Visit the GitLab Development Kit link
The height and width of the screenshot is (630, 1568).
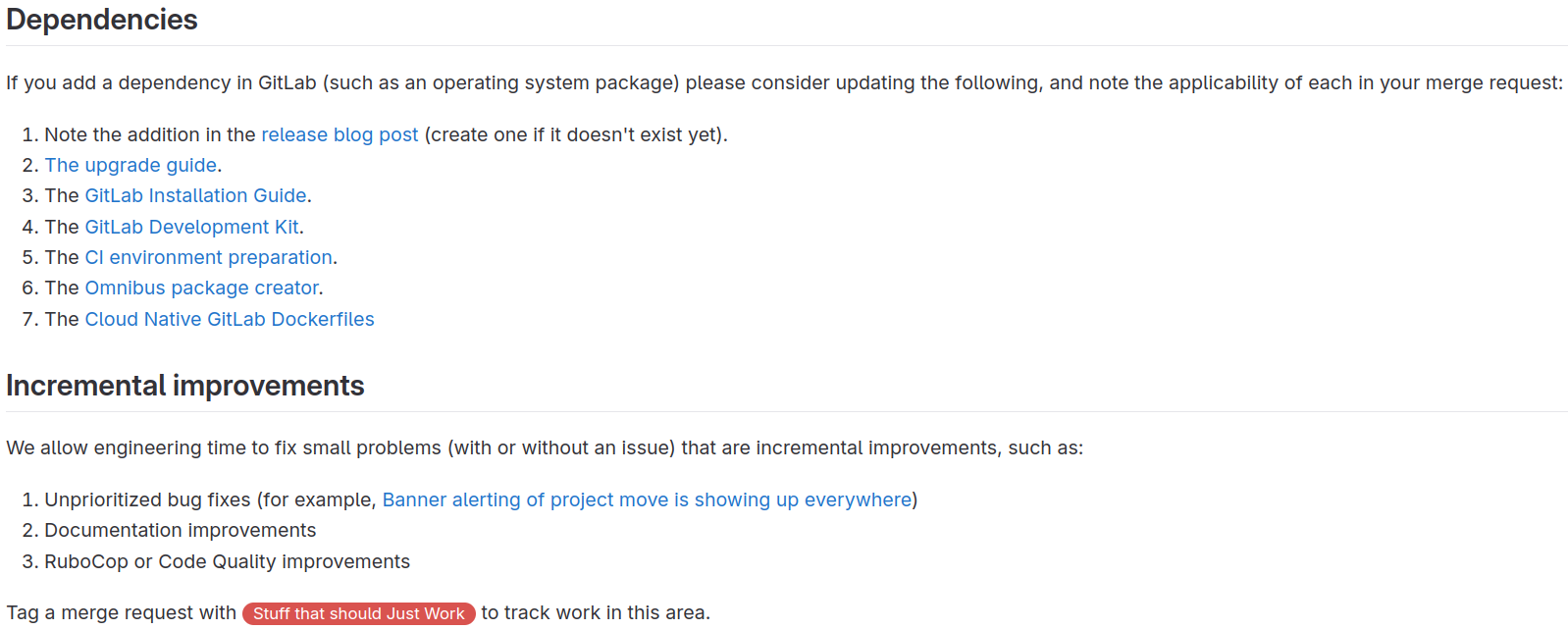(x=191, y=227)
